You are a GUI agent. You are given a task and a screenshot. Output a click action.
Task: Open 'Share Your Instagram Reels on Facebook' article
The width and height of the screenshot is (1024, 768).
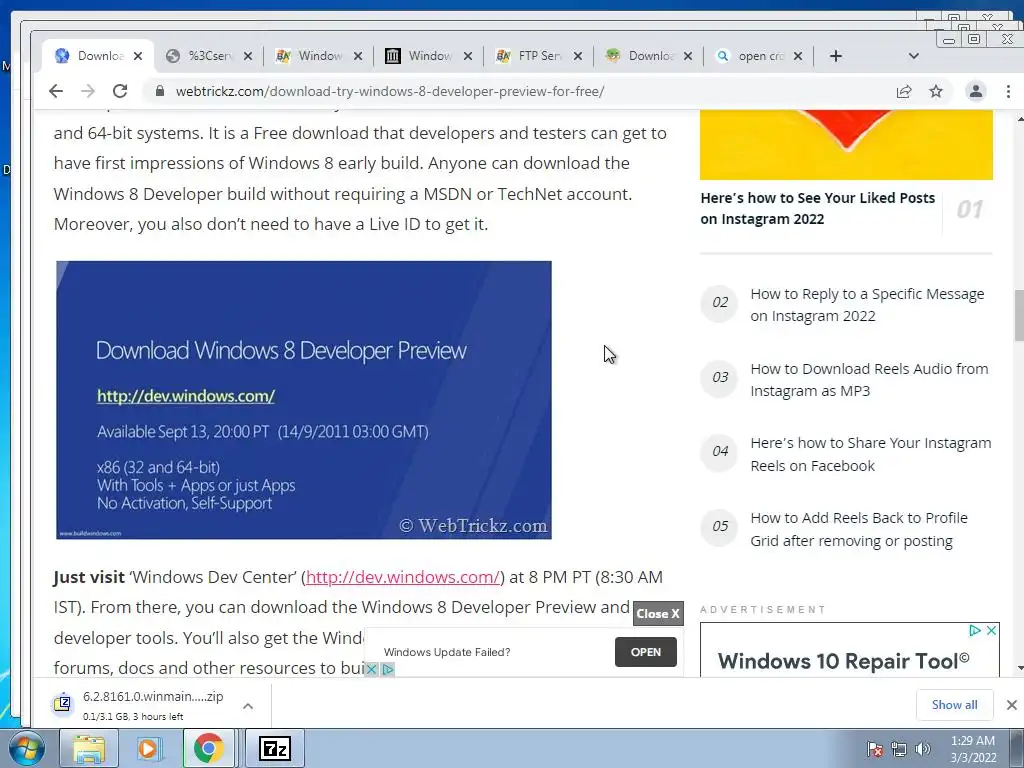tap(871, 454)
